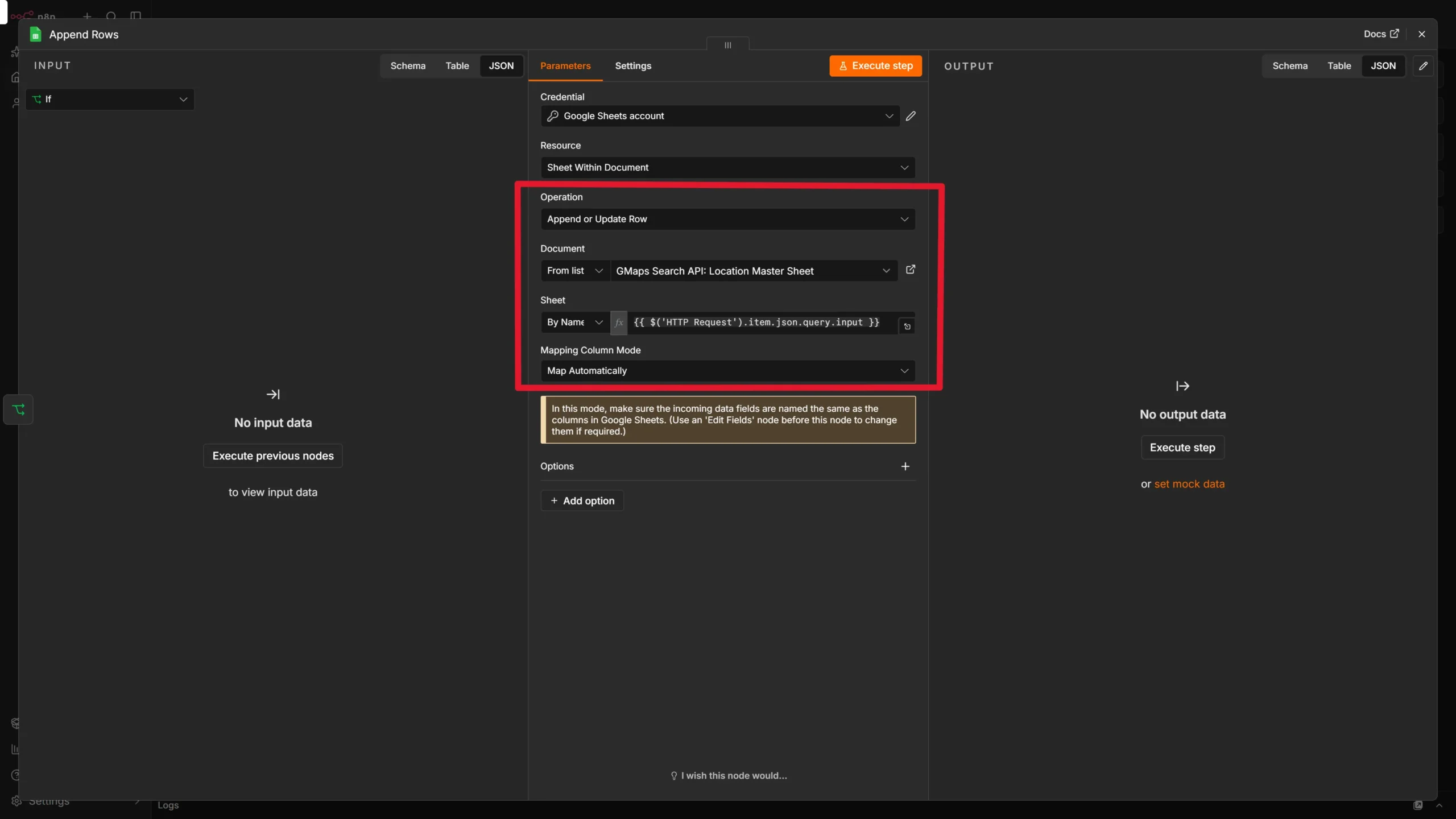Select Schema view in Output panel

tap(1290, 66)
